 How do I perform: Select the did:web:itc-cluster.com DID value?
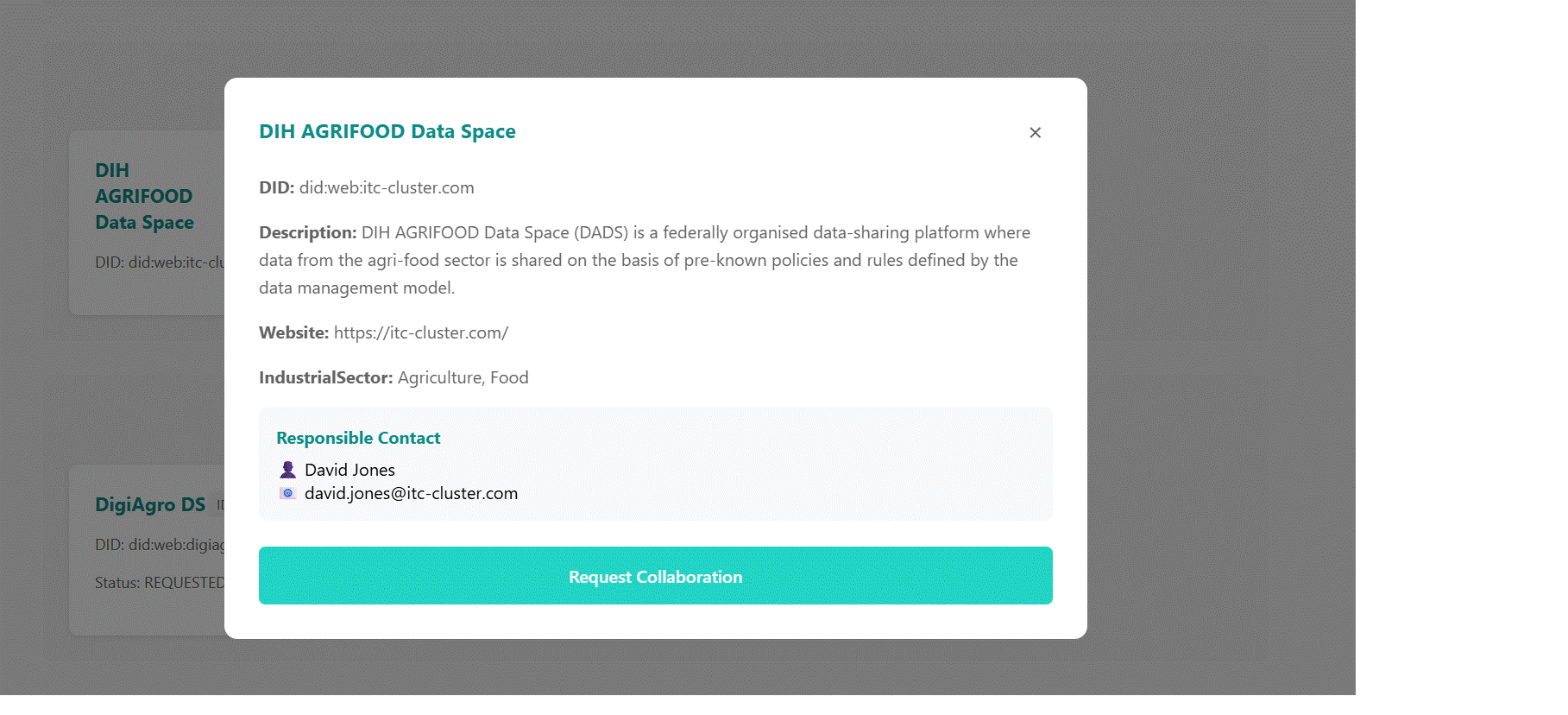[387, 187]
